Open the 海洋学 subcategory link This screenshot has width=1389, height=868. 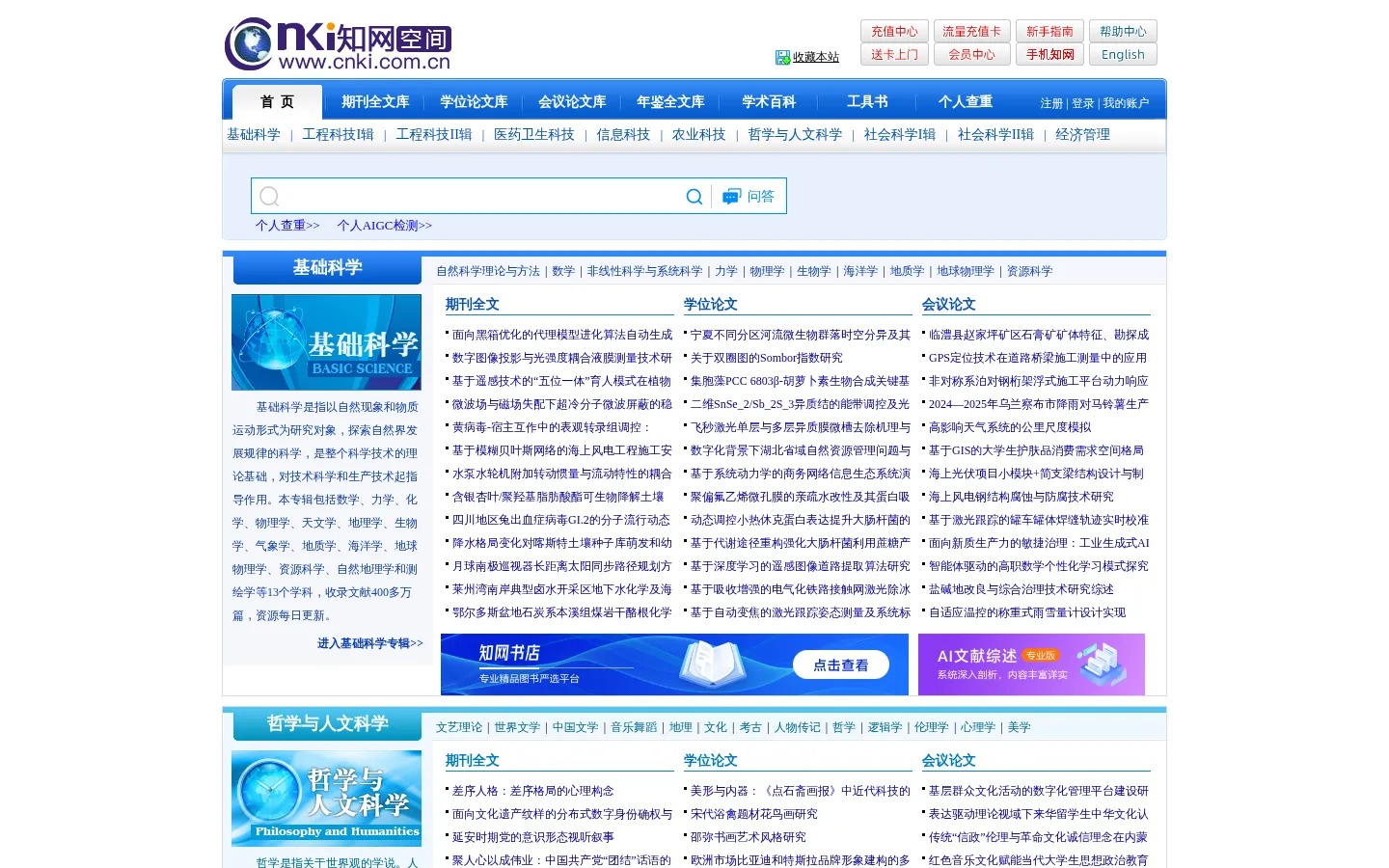tap(860, 272)
